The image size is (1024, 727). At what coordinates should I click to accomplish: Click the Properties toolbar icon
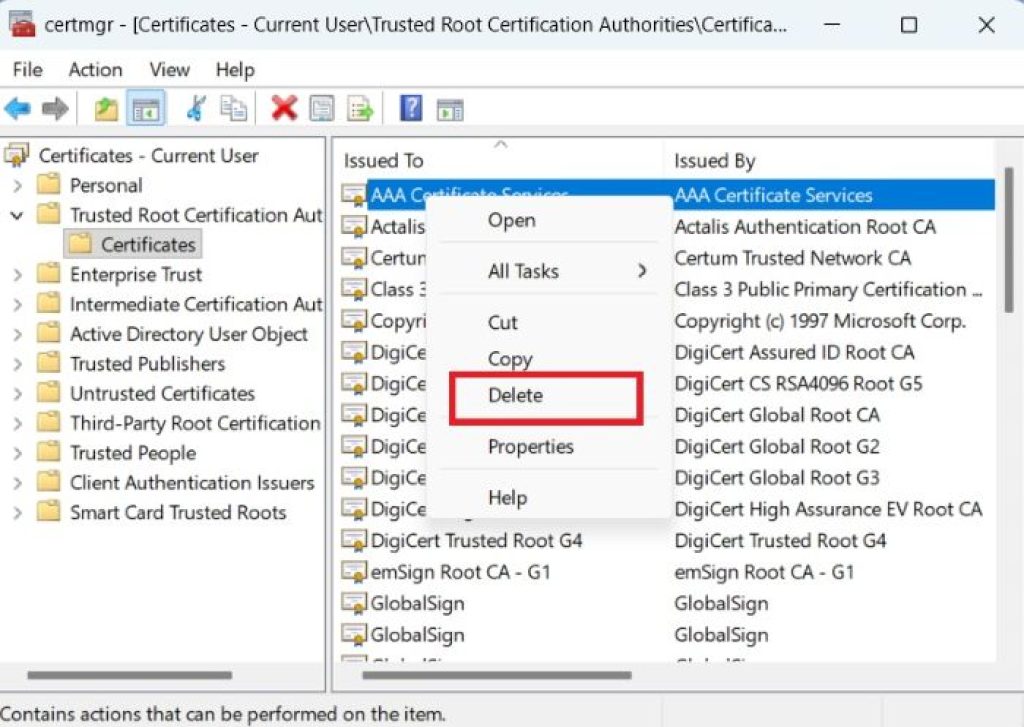pos(321,108)
